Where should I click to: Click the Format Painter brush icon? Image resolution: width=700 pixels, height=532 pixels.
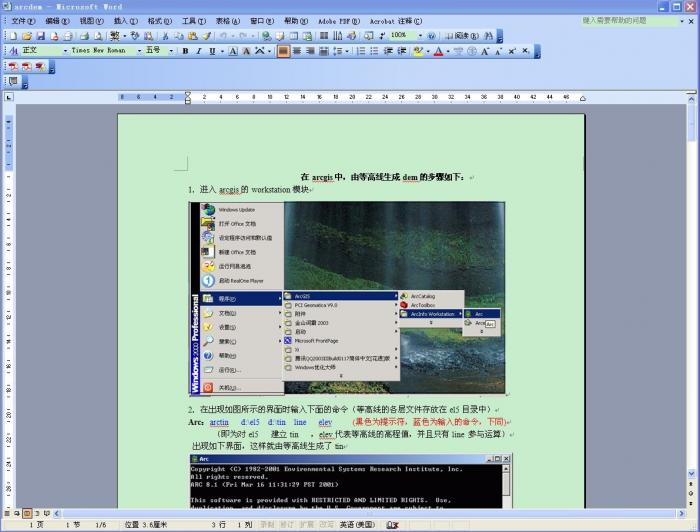point(207,36)
